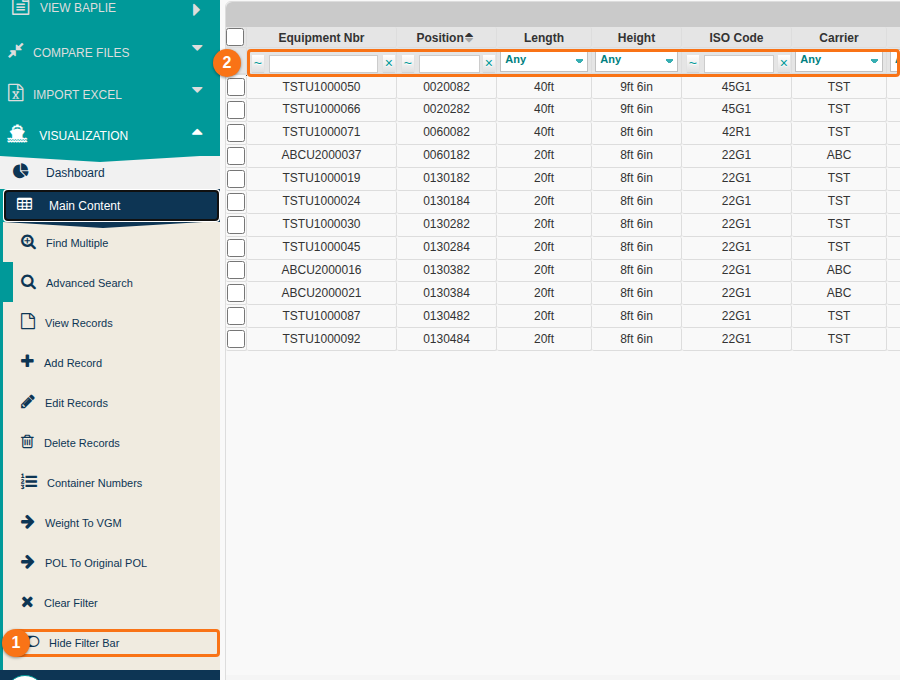The height and width of the screenshot is (680, 900).
Task: Select the Main Content menu item
Action: (111, 205)
